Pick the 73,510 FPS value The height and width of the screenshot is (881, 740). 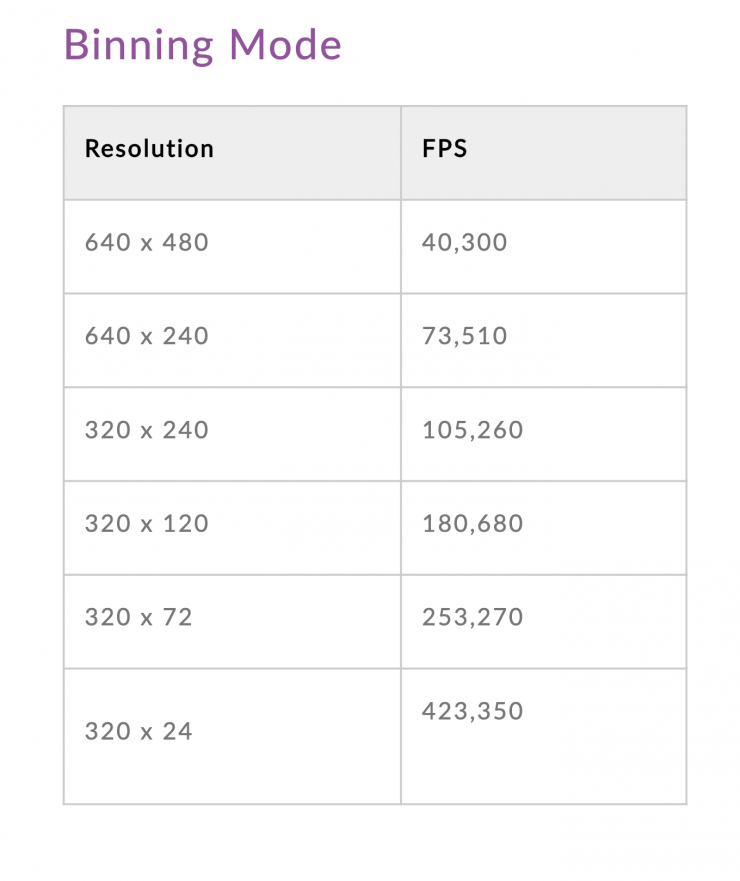465,336
